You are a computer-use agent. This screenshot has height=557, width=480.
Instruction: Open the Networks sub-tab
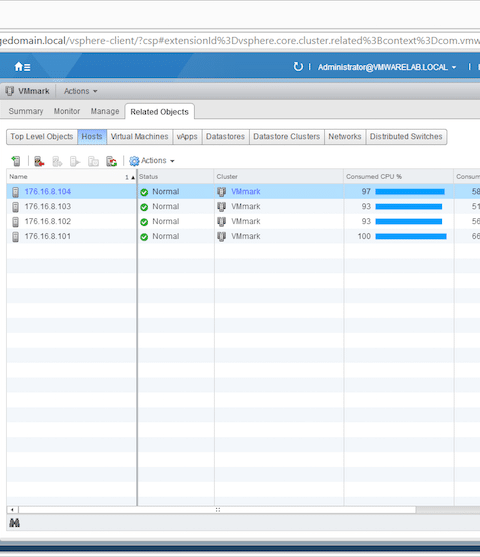click(345, 137)
